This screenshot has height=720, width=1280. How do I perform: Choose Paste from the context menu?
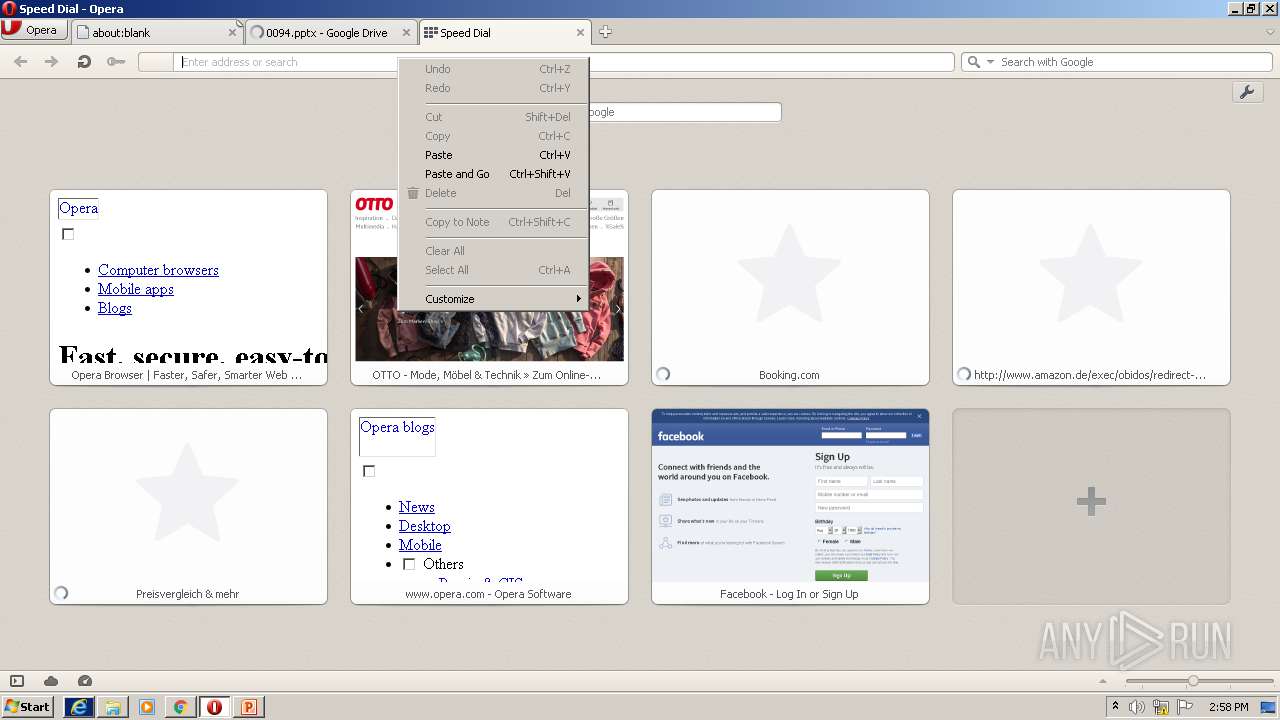(x=494, y=155)
